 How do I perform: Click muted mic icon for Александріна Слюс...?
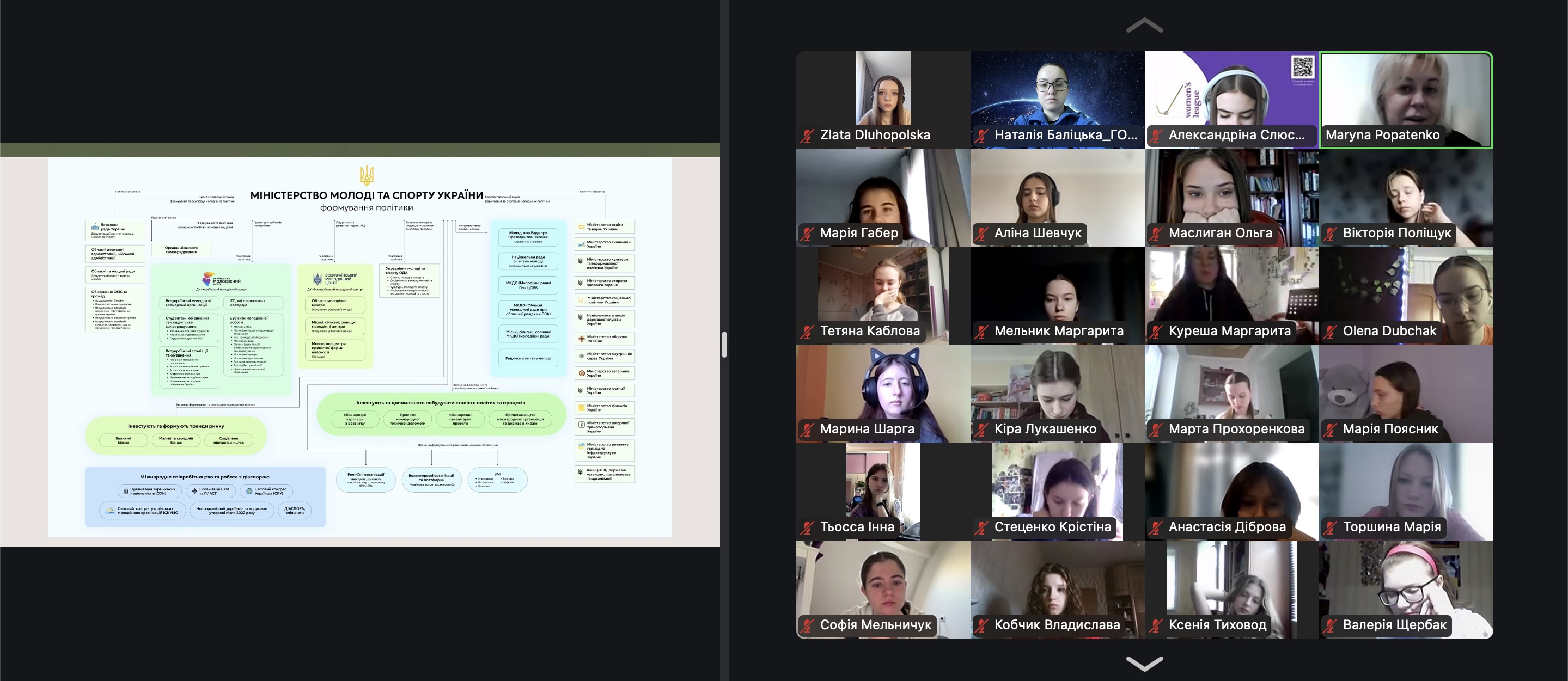1156,136
